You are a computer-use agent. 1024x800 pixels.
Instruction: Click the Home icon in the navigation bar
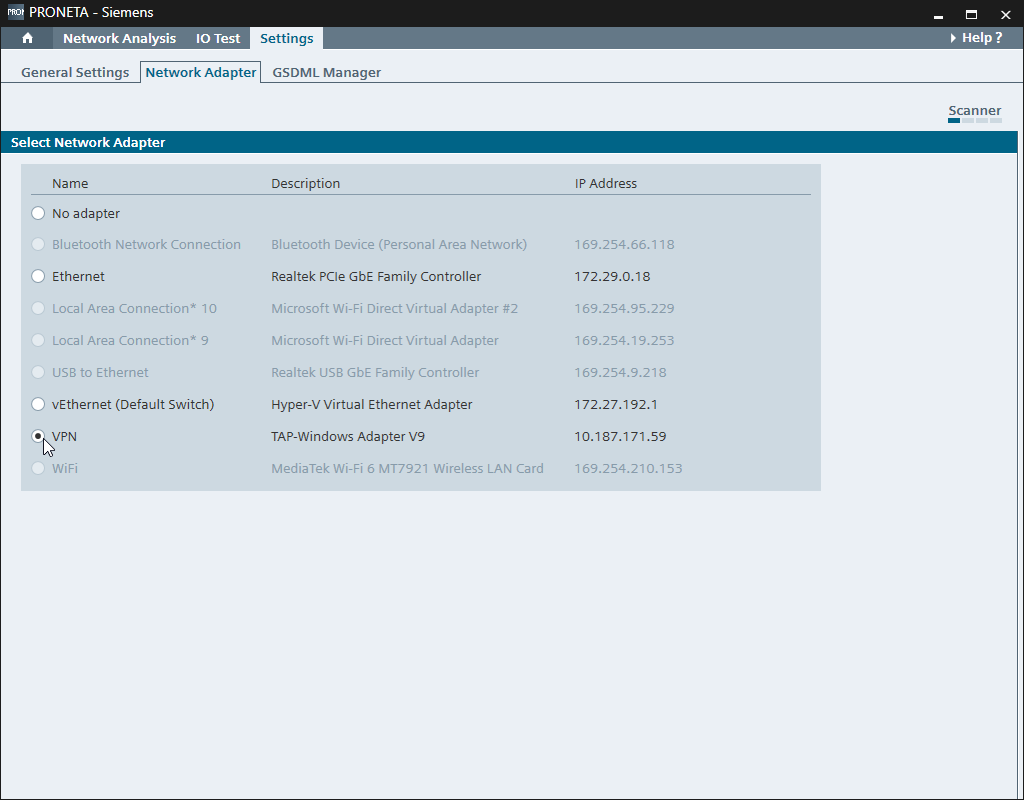coord(27,38)
